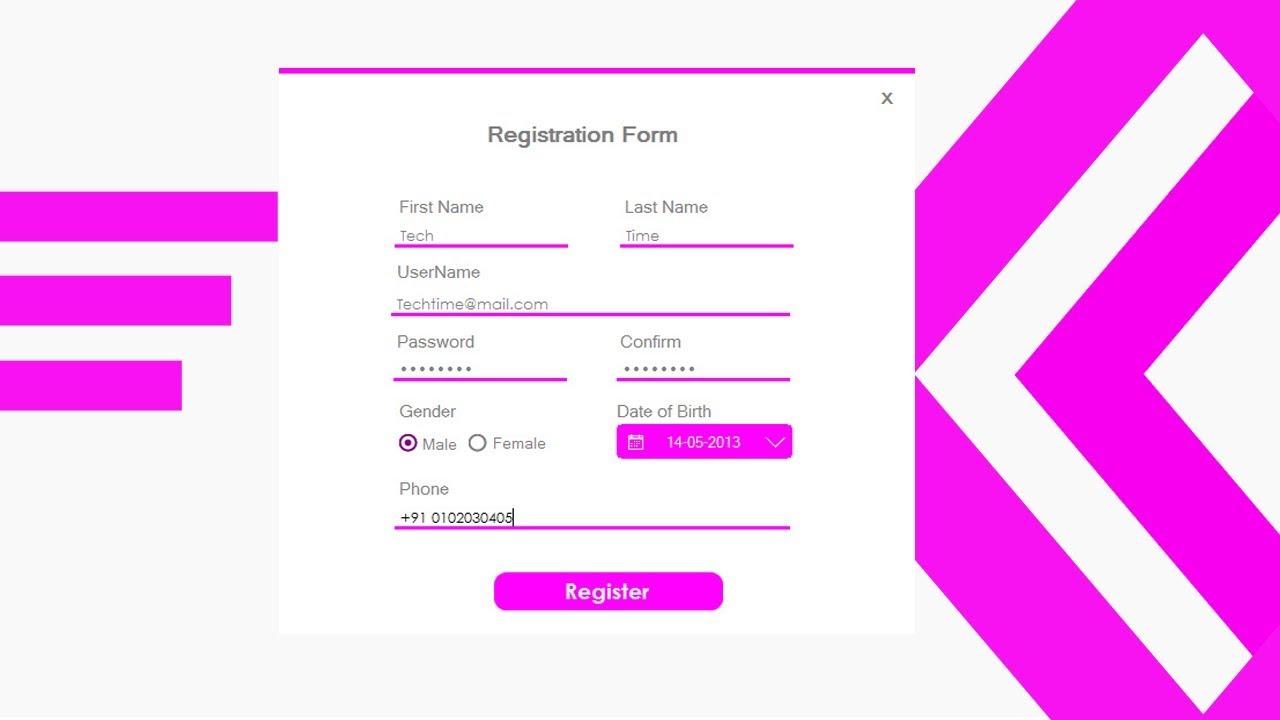Select the Female radio button
This screenshot has height=720, width=1280.
(477, 443)
